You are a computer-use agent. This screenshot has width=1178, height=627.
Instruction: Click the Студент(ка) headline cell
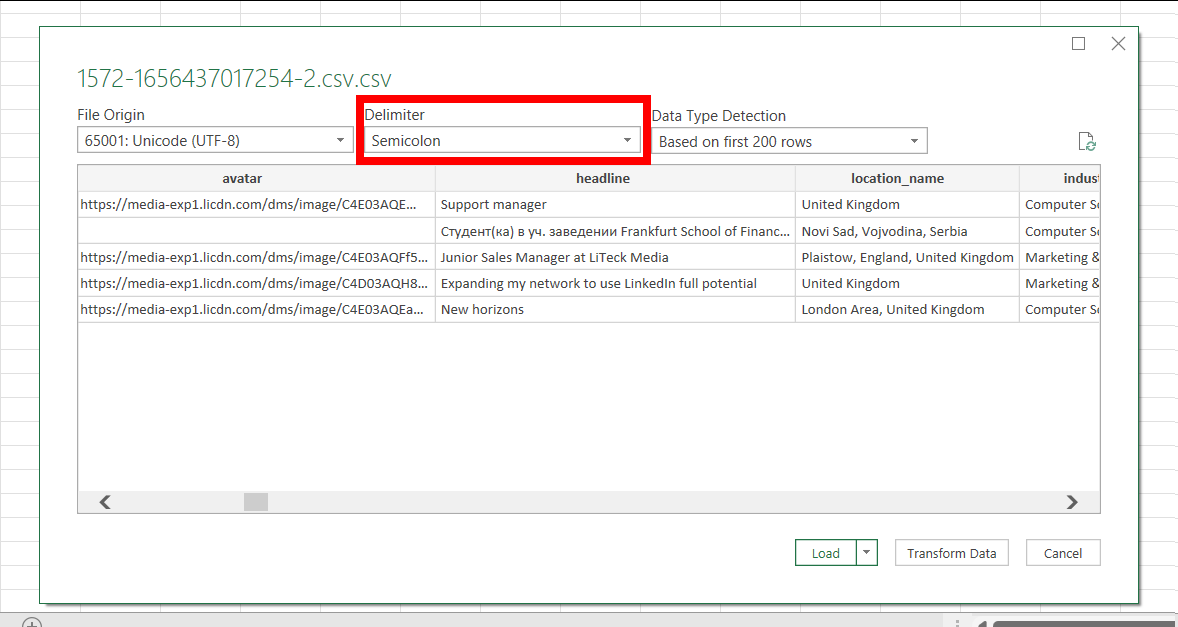coord(615,231)
